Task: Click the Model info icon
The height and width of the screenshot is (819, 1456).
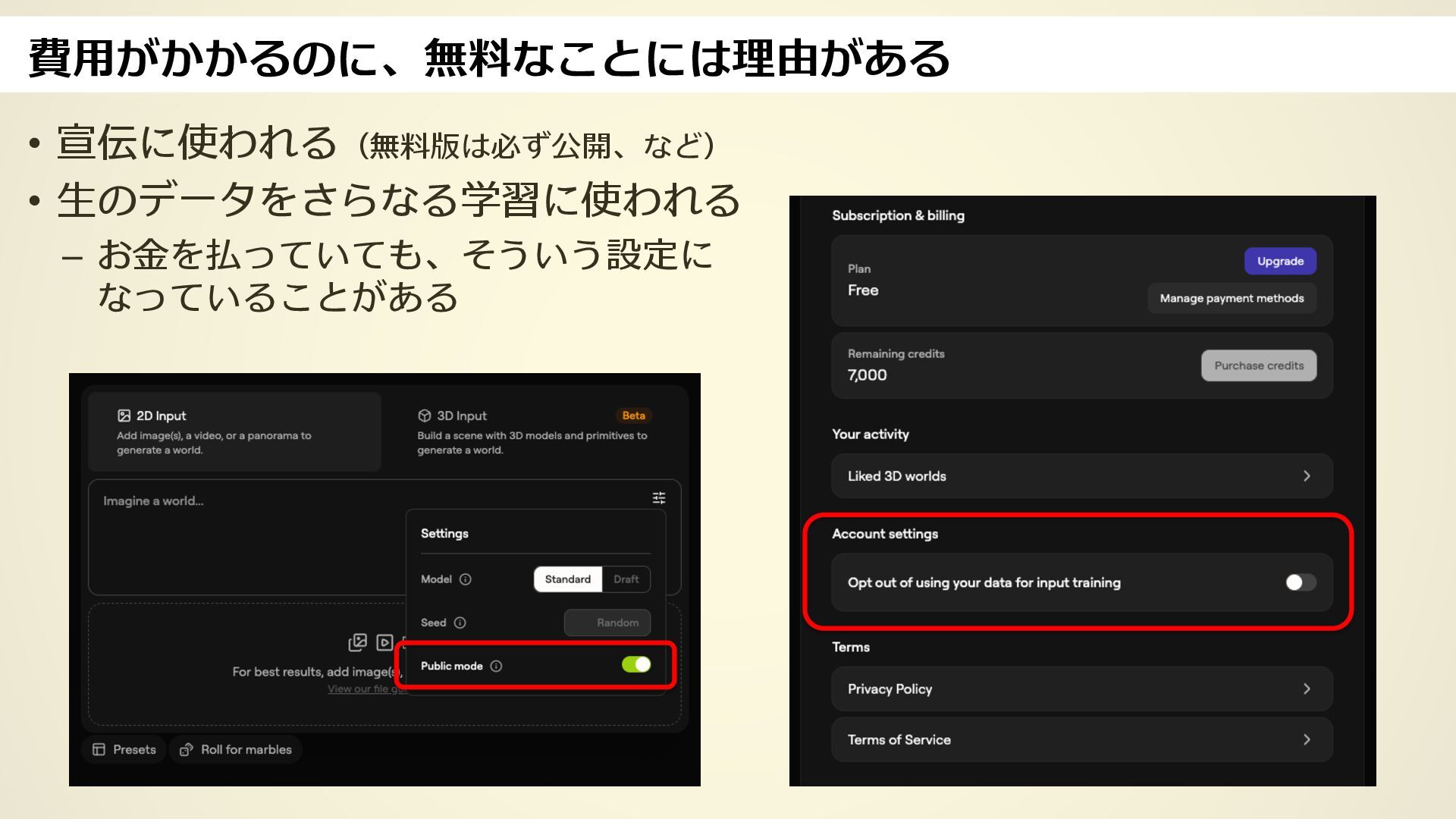Action: (x=466, y=579)
